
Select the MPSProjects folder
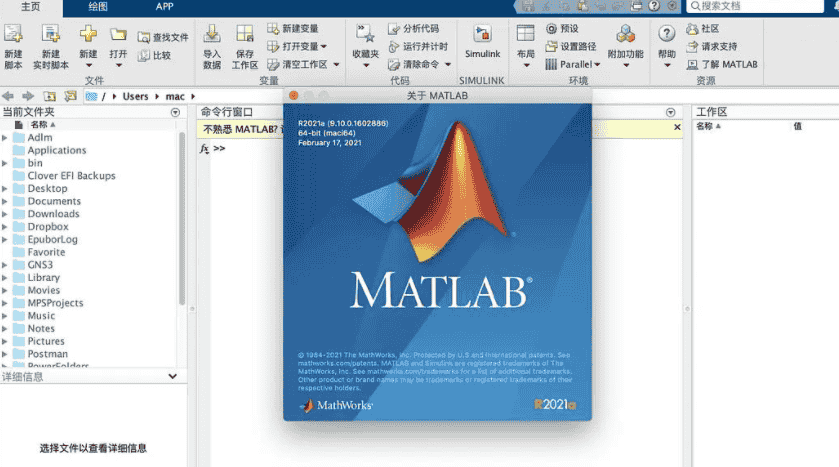56,303
